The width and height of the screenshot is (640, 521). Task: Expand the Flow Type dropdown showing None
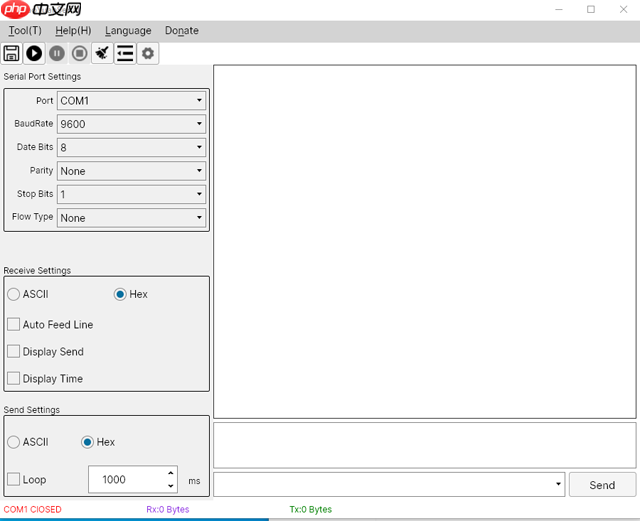pyautogui.click(x=131, y=218)
